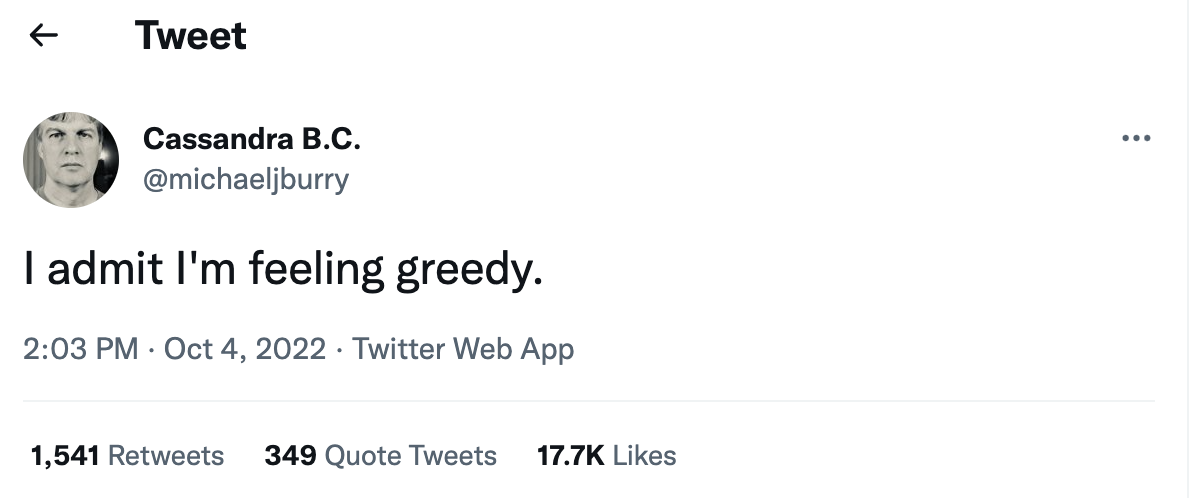Screen dimensions: 1192x498
Task: Click the back arrow icon
Action: tap(44, 36)
